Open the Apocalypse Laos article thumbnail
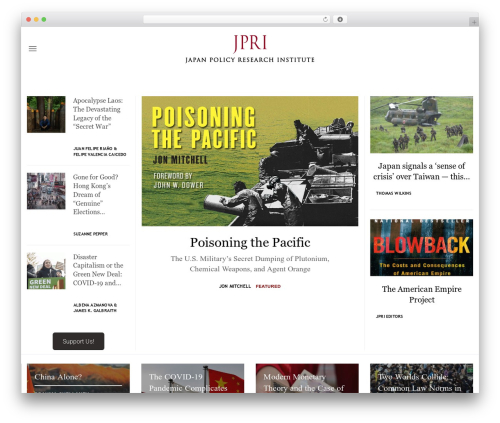Viewport: 500px width, 423px height. (x=46, y=114)
